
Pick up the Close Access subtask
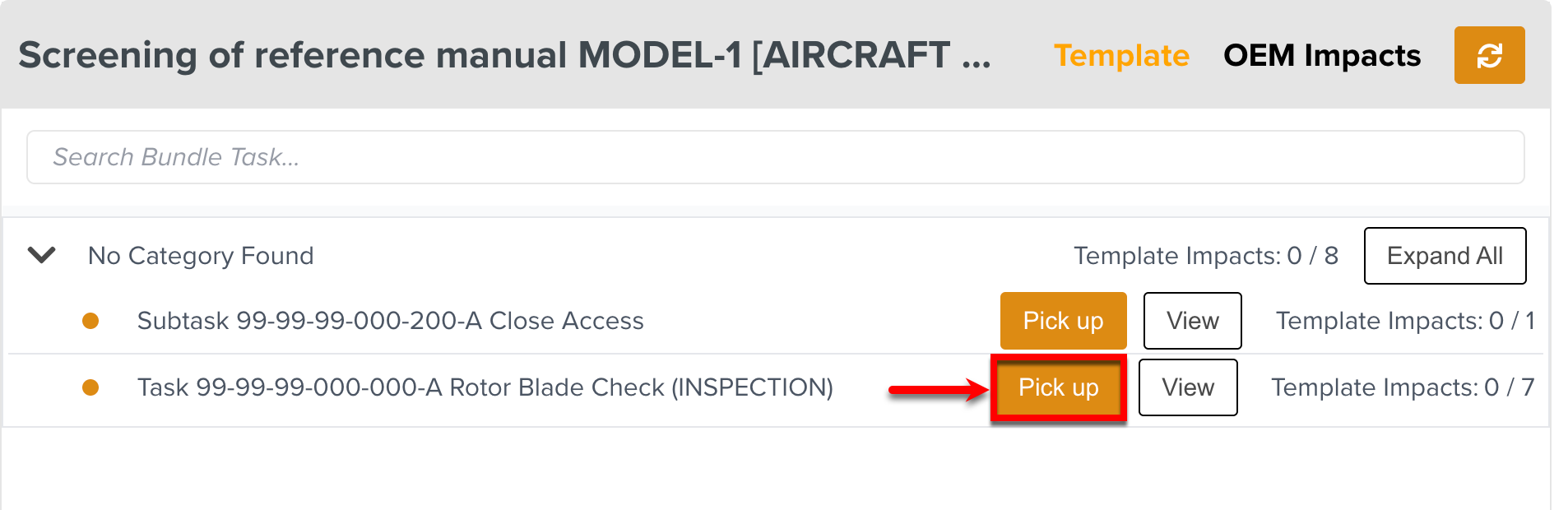(1063, 321)
